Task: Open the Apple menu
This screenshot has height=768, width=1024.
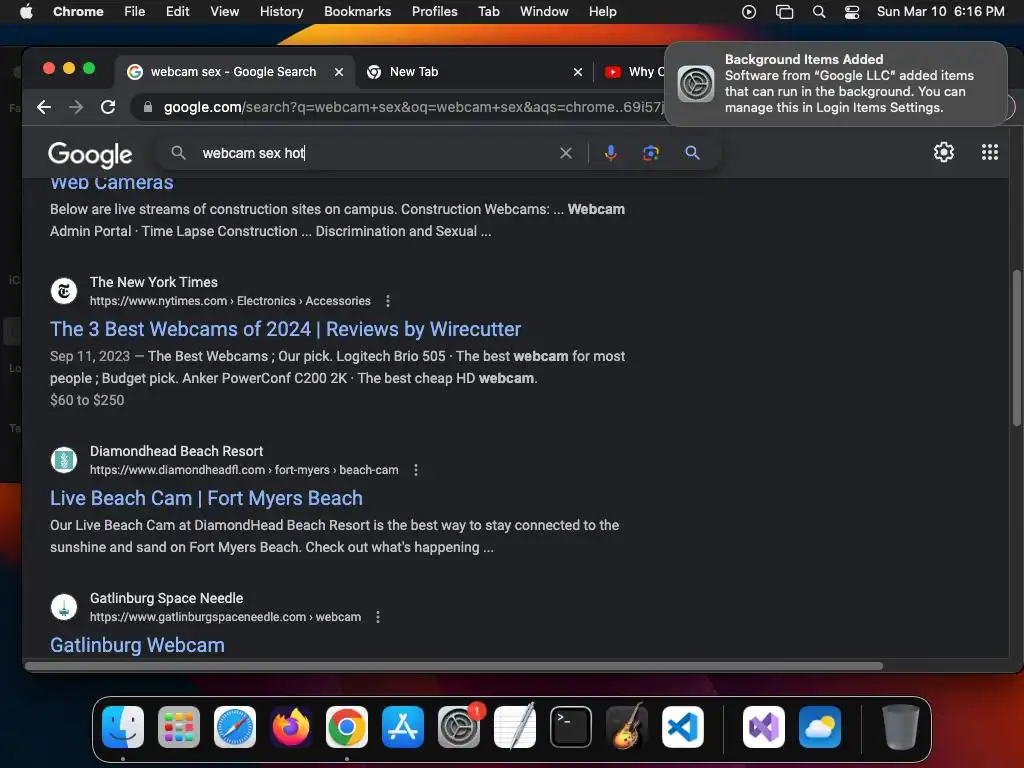Action: click(x=26, y=12)
